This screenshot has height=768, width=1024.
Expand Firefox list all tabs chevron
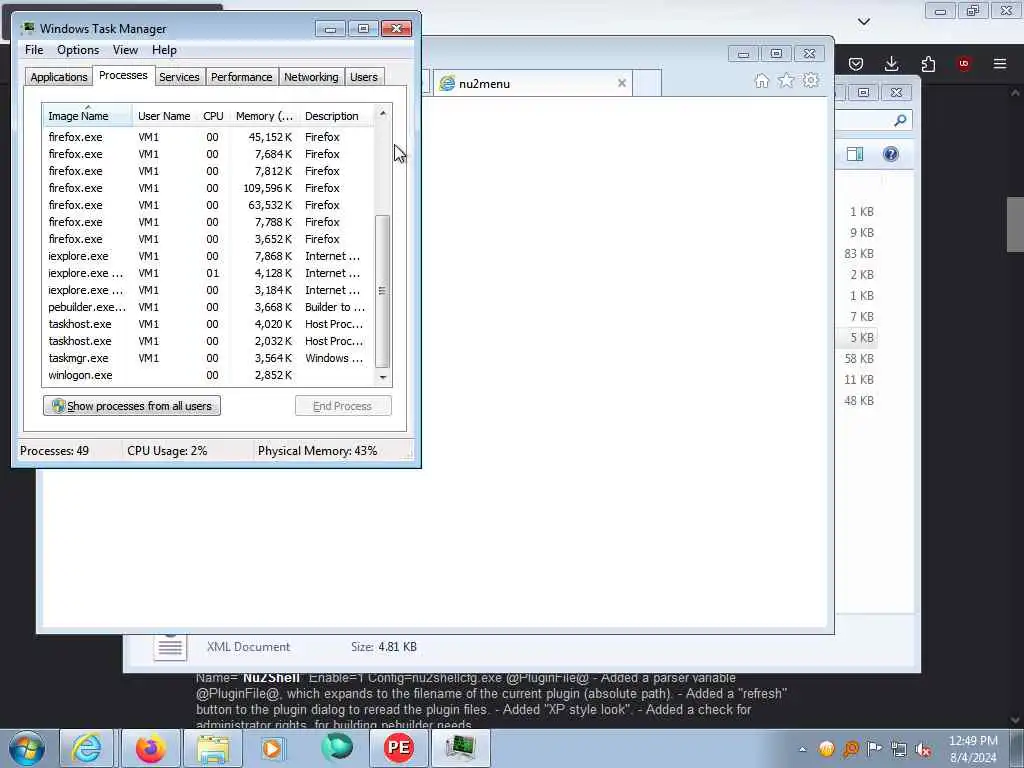click(863, 22)
